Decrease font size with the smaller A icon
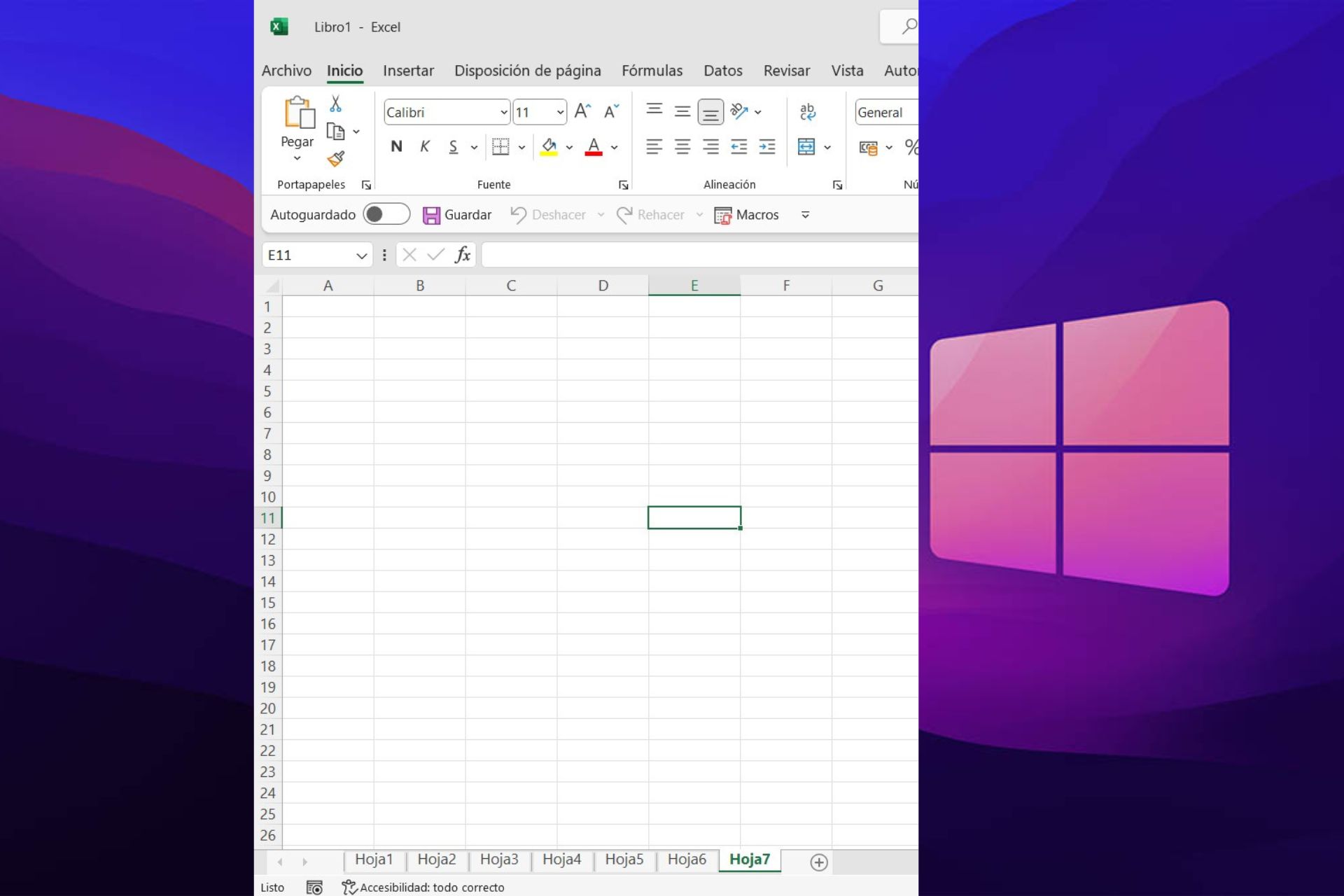The height and width of the screenshot is (896, 1344). 612,111
